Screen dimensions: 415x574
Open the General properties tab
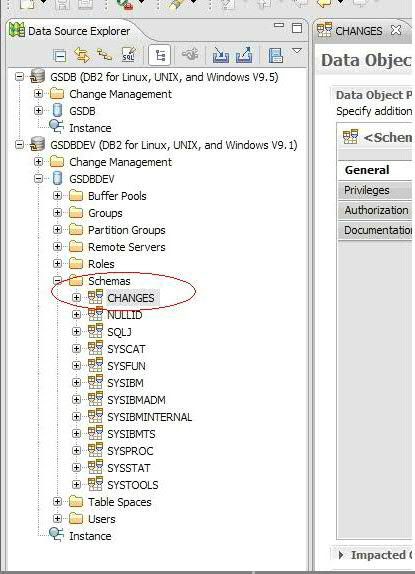375,170
